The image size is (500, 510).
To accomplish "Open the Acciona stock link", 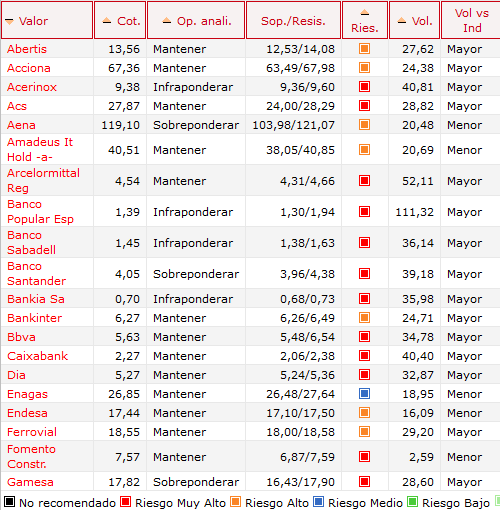I will click(x=29, y=68).
